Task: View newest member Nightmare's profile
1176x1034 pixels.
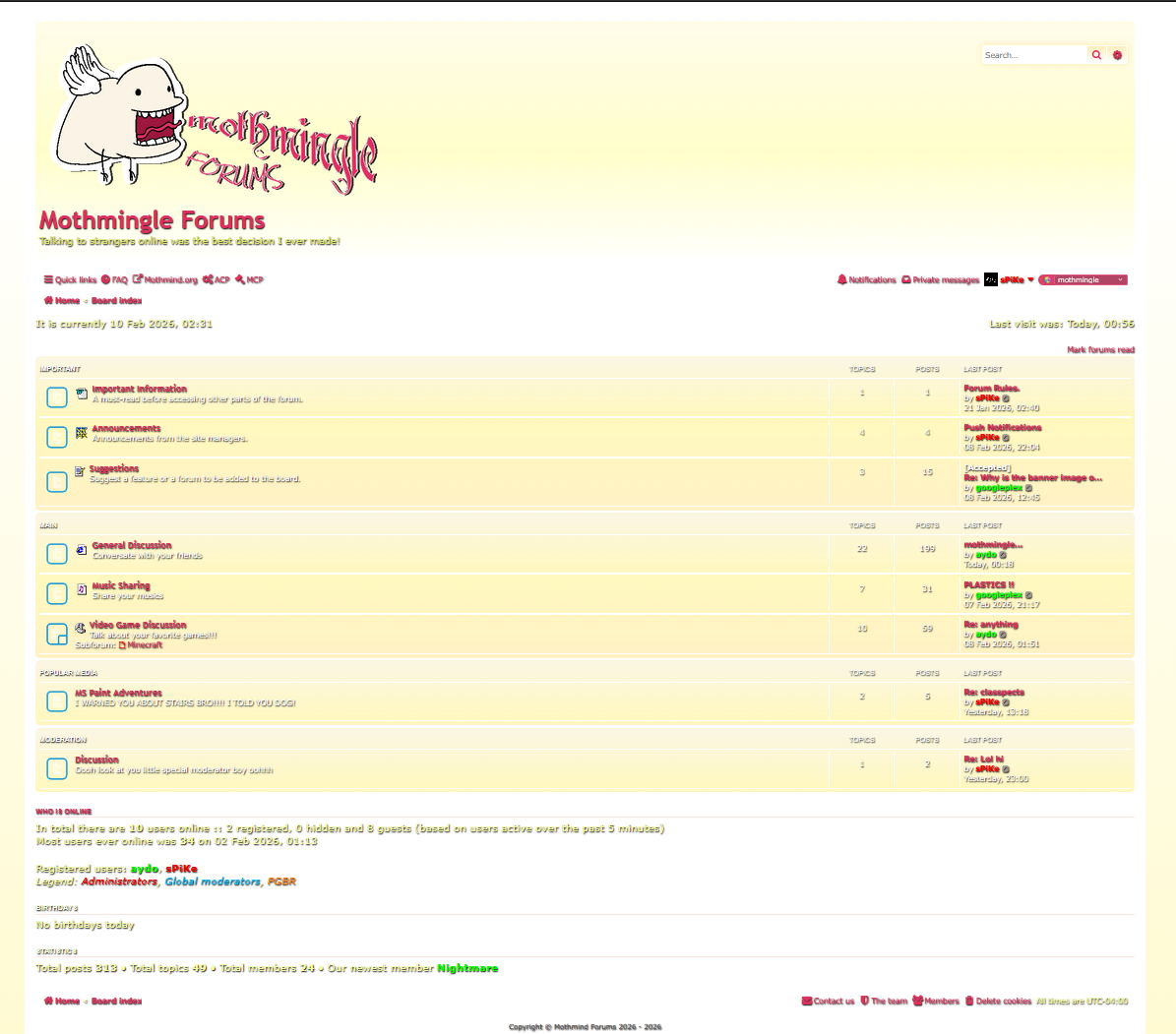Action: coord(467,969)
